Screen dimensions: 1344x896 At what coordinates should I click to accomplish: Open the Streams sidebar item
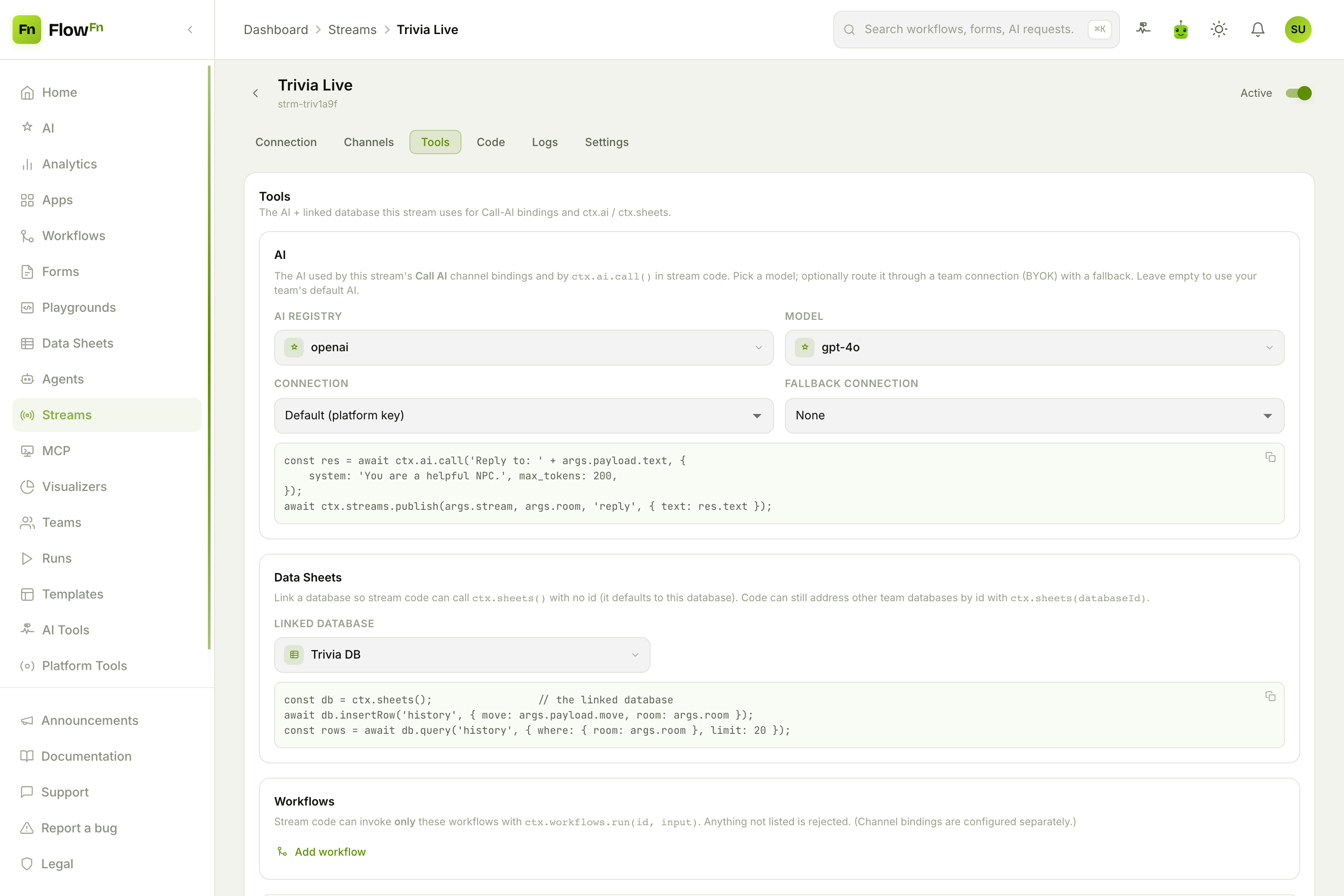pos(107,415)
